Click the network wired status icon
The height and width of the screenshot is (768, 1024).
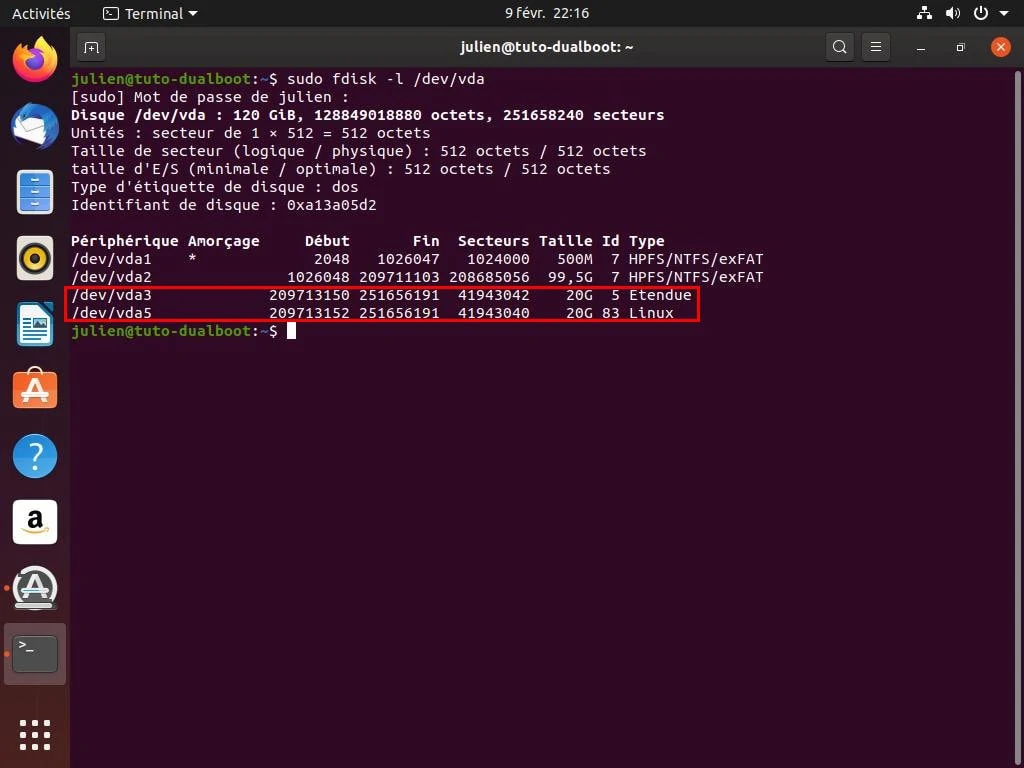pyautogui.click(x=924, y=14)
